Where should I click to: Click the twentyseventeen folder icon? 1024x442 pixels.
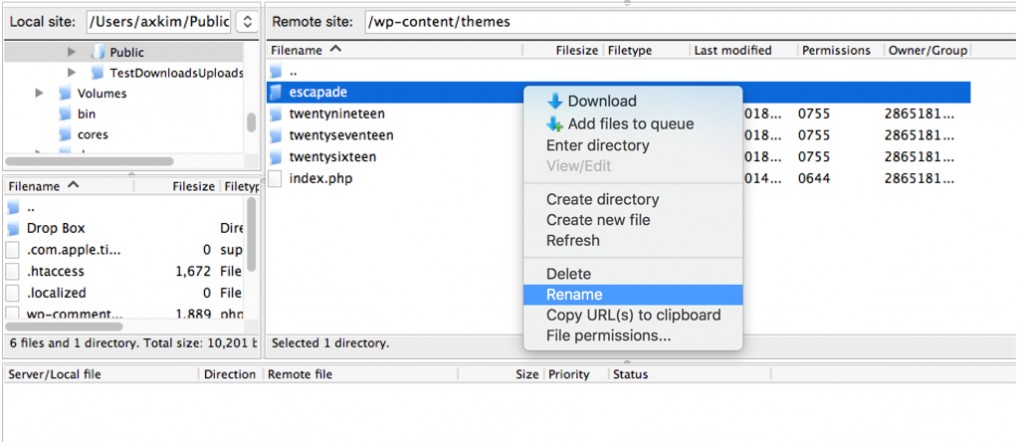pyautogui.click(x=277, y=136)
